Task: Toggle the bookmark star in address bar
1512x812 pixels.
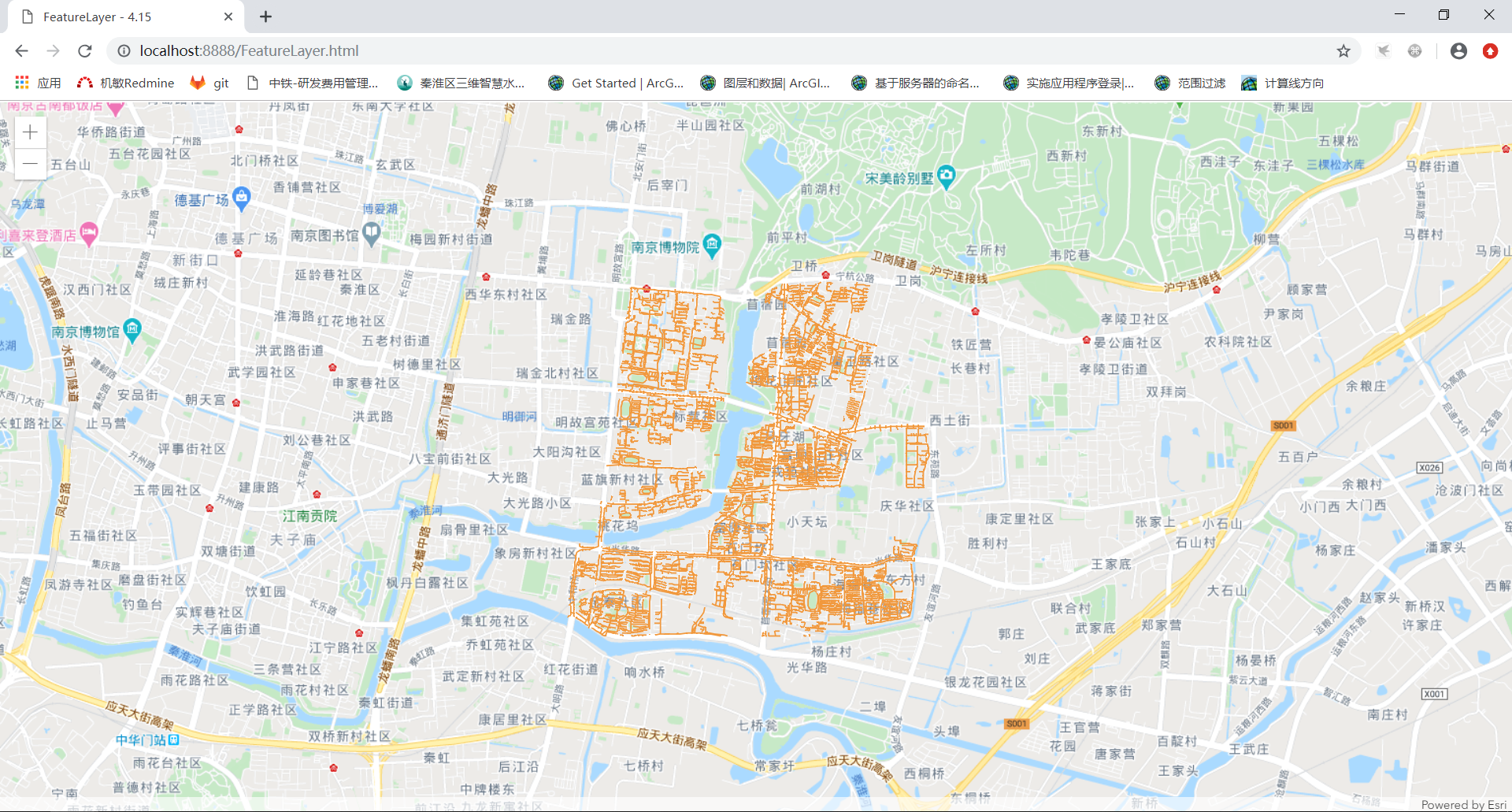Action: point(1343,50)
